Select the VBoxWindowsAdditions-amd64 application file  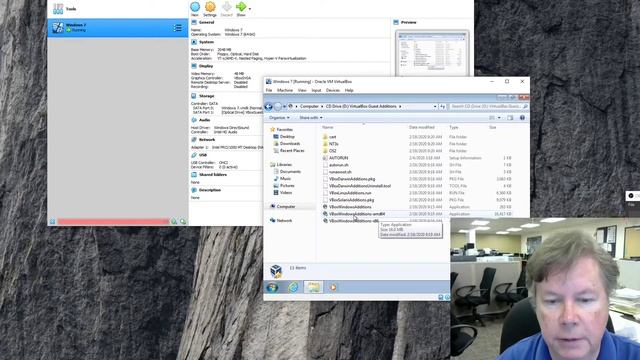tap(357, 214)
